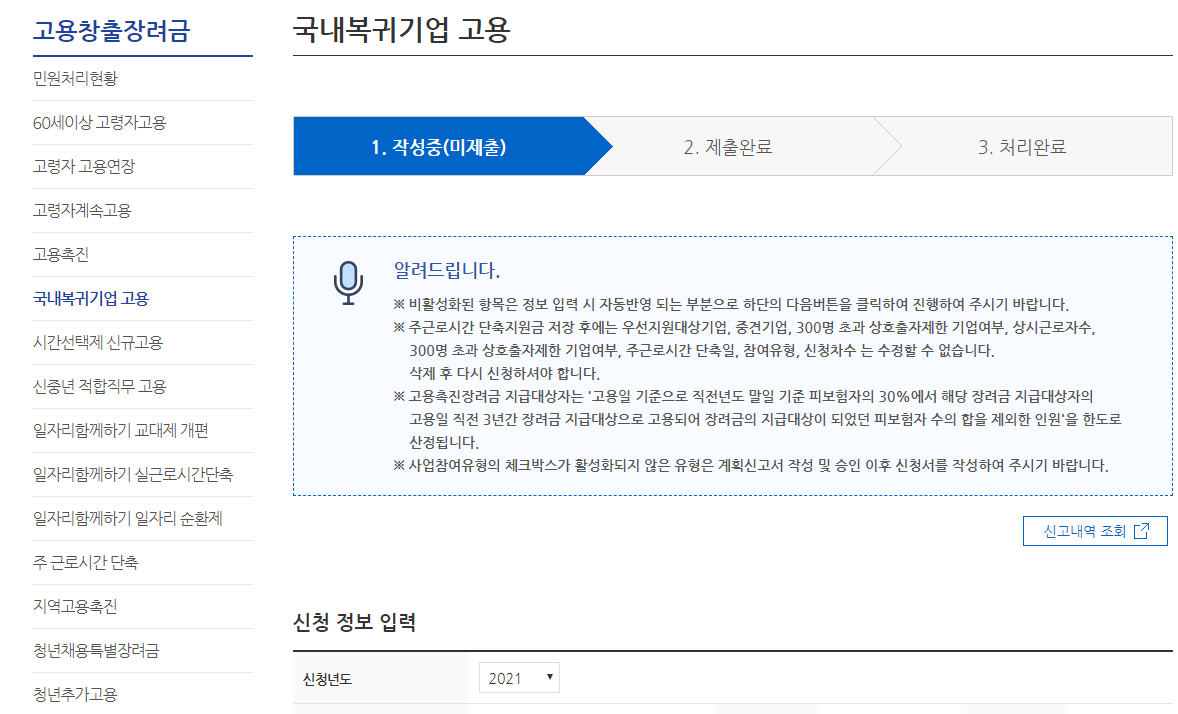Open 신중년 적합직무 고용 menu item
Screen dimensions: 1178x714
pyautogui.click(x=99, y=386)
